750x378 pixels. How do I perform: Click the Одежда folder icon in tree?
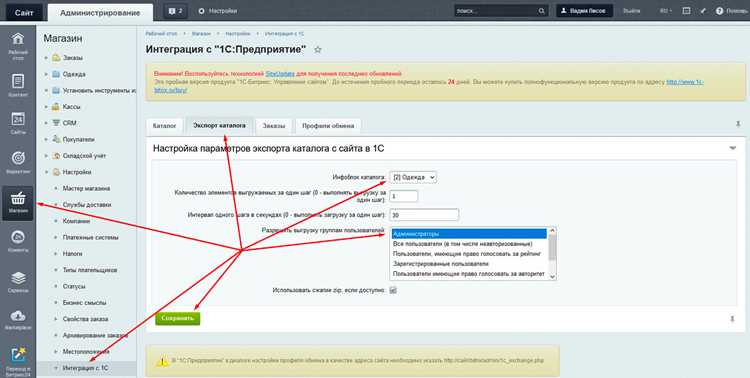tap(56, 74)
